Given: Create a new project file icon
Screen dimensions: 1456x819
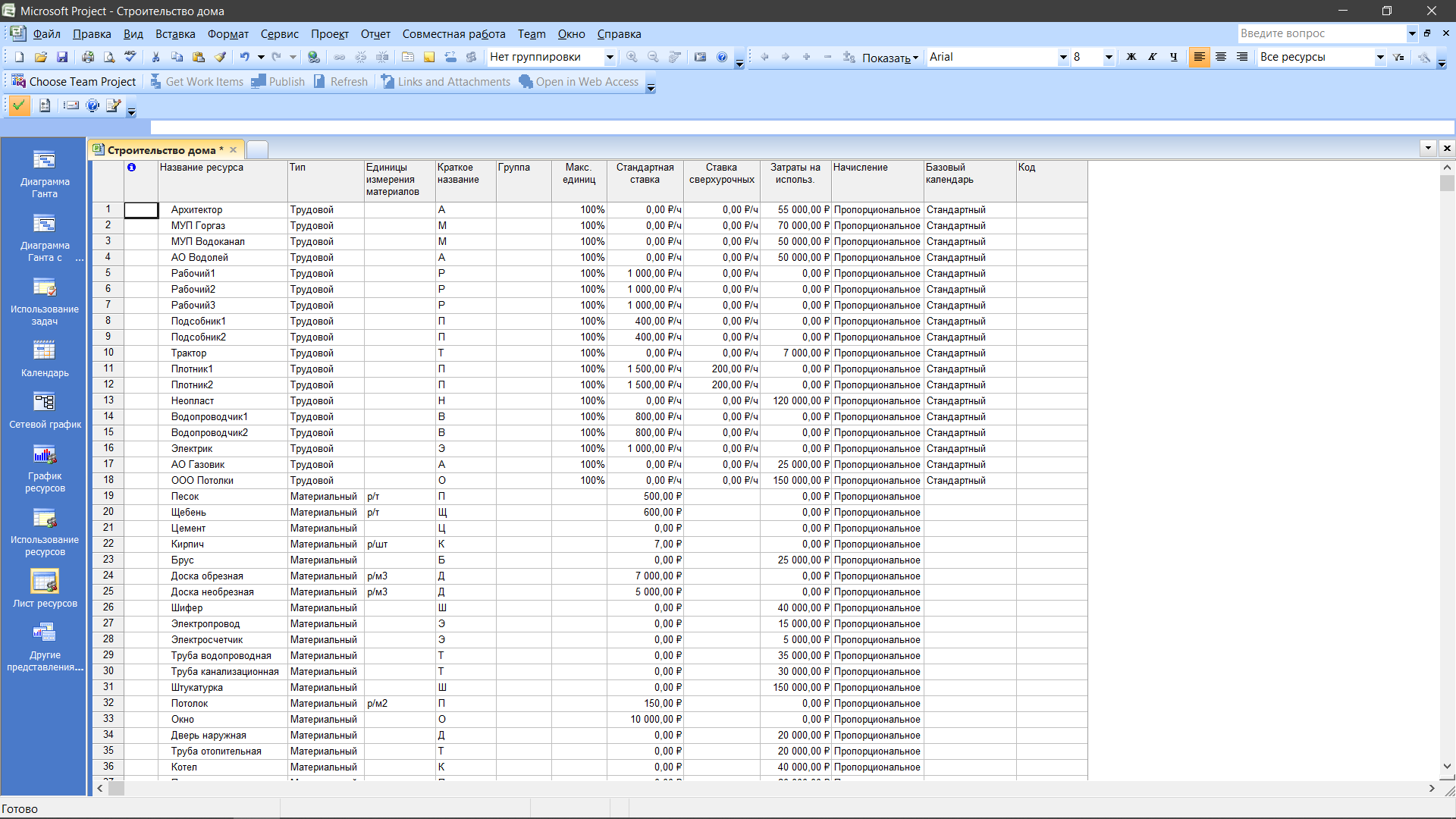Looking at the screenshot, I should (x=20, y=57).
